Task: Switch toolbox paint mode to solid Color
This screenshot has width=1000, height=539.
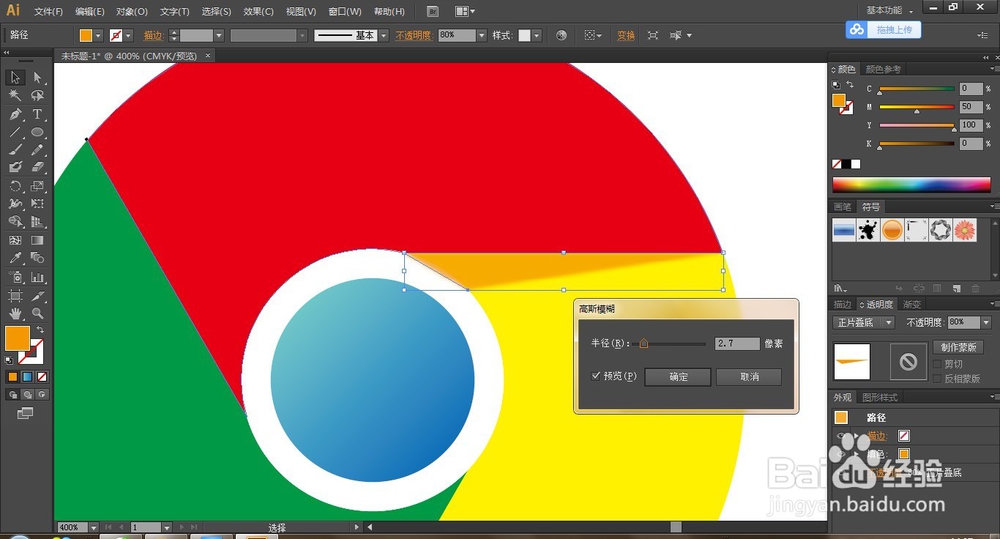Action: tap(13, 377)
